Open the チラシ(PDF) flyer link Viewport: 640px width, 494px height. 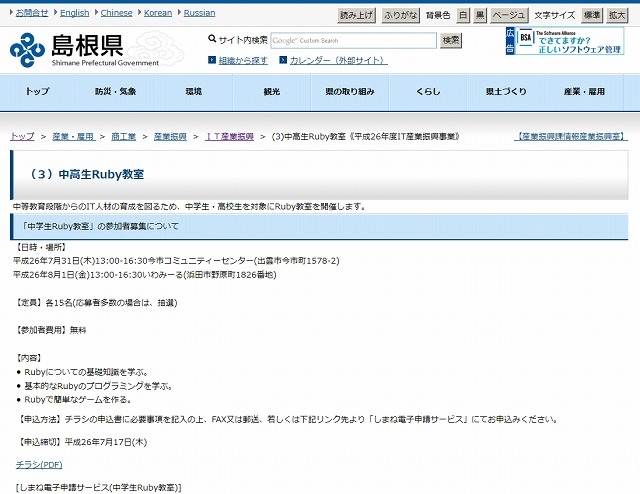tap(39, 465)
